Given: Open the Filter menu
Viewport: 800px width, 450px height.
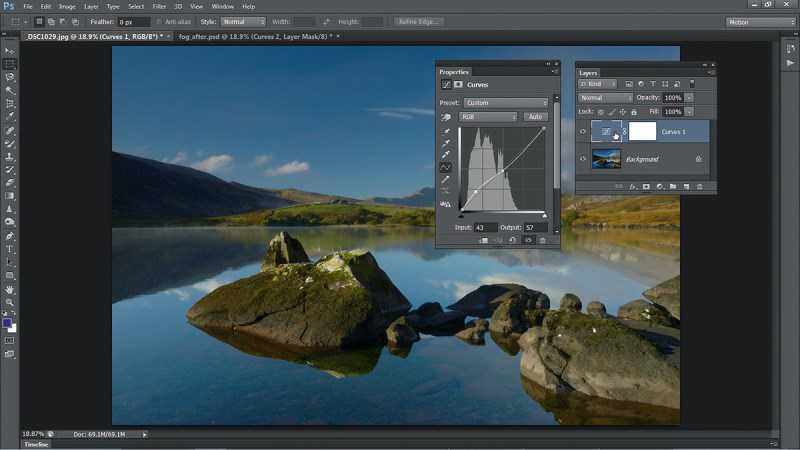Looking at the screenshot, I should click(159, 6).
